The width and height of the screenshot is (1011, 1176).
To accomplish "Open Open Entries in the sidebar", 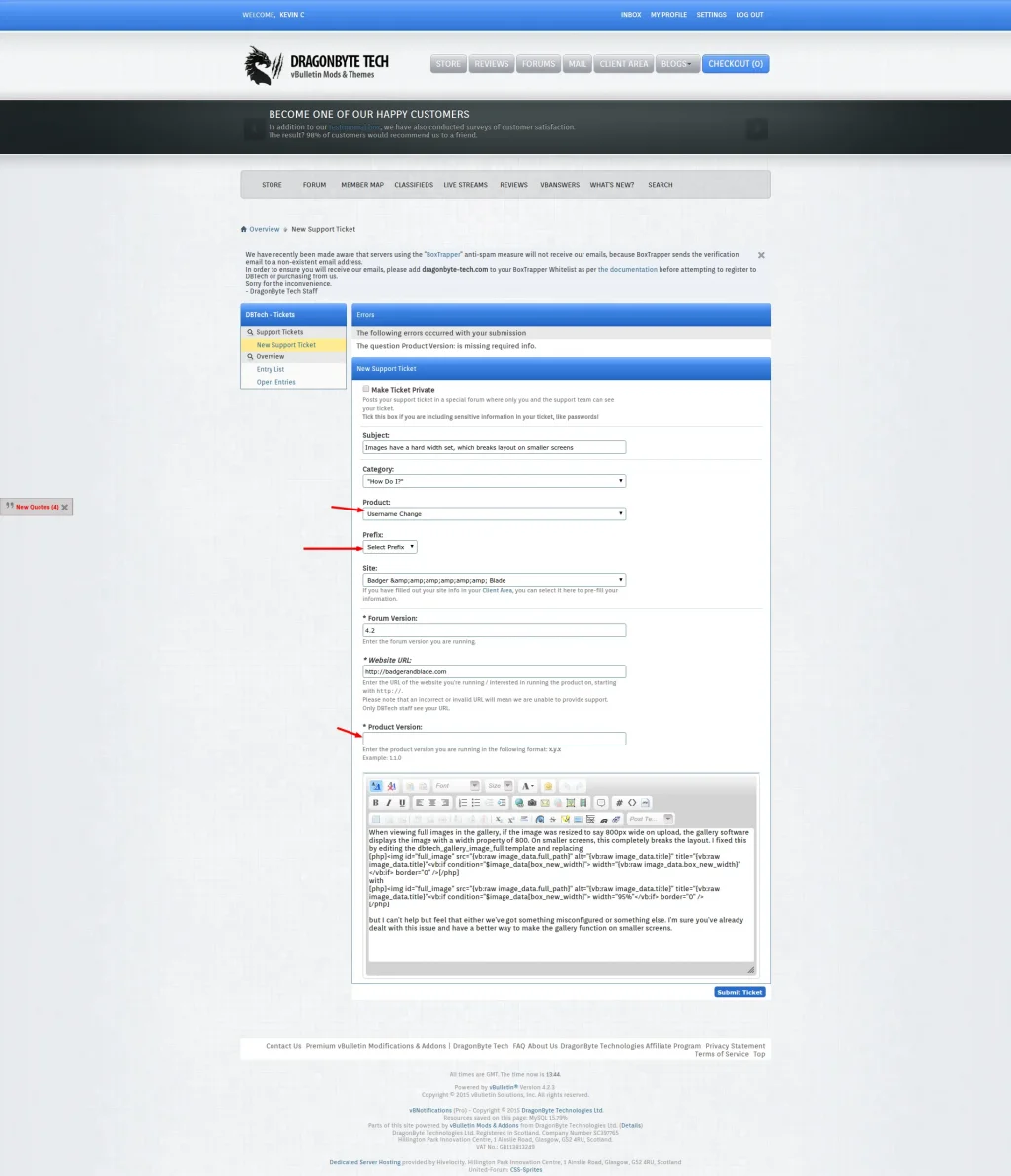I will click(x=276, y=382).
